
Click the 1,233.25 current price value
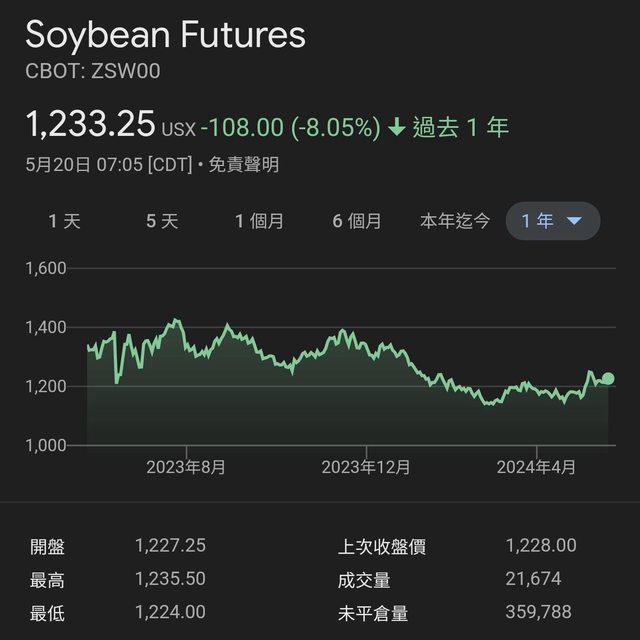coord(90,124)
